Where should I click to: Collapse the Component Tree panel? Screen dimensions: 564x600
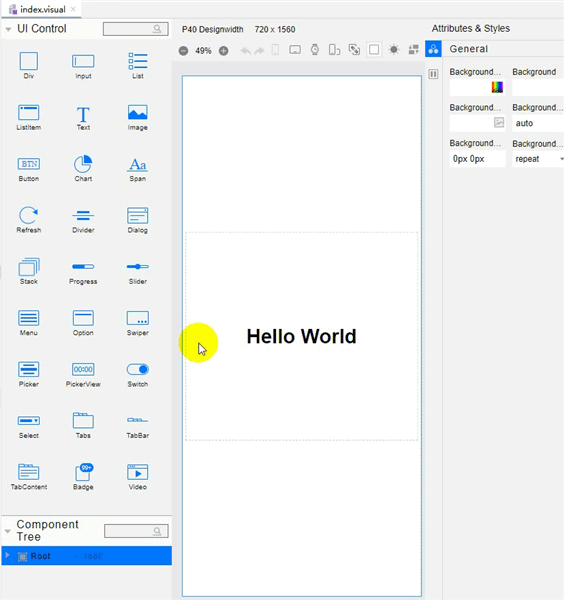click(8, 531)
